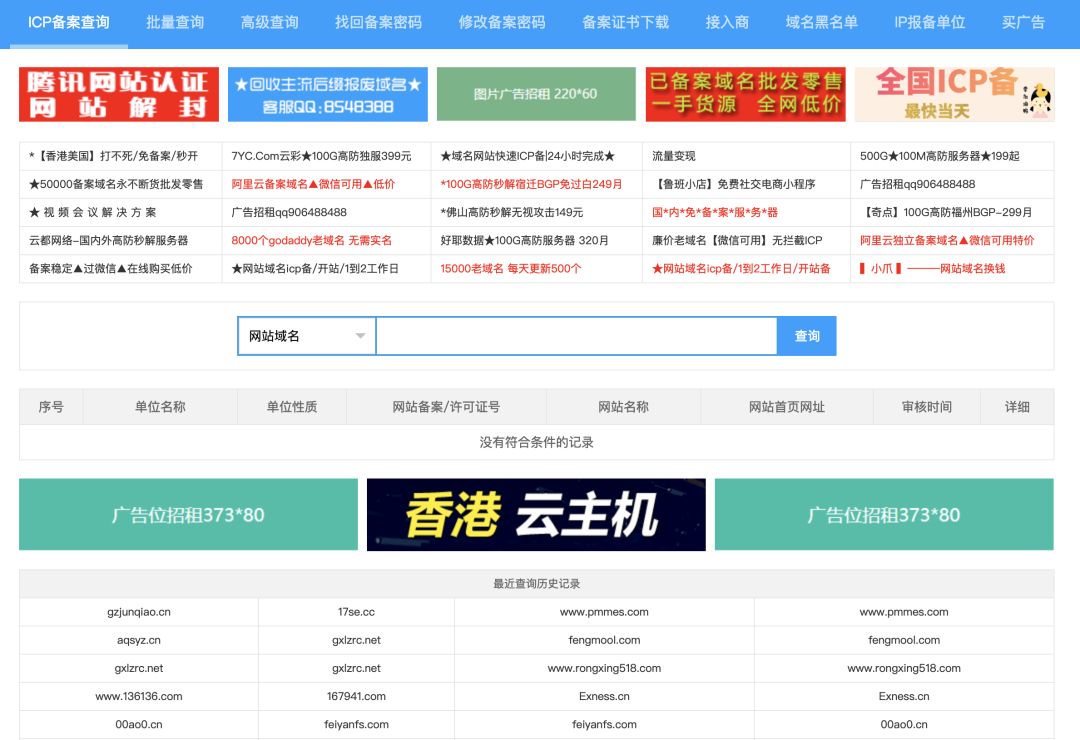Image resolution: width=1080 pixels, height=740 pixels.
Task: Expand the 网站域名 search type dropdown
Action: click(305, 336)
